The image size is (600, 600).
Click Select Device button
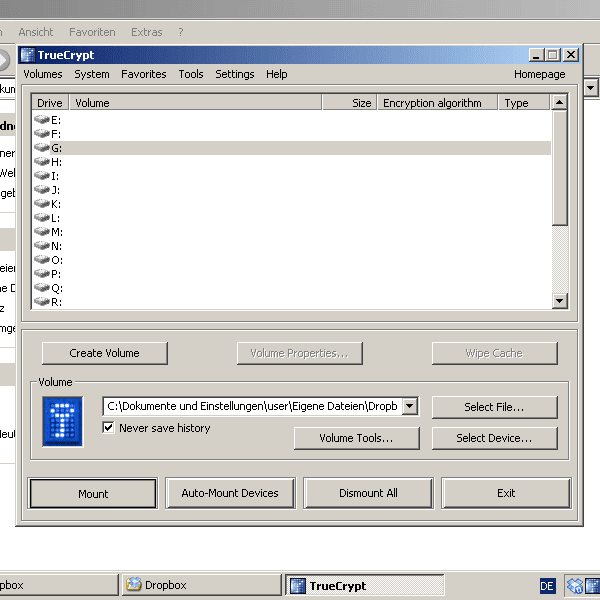pyautogui.click(x=494, y=438)
